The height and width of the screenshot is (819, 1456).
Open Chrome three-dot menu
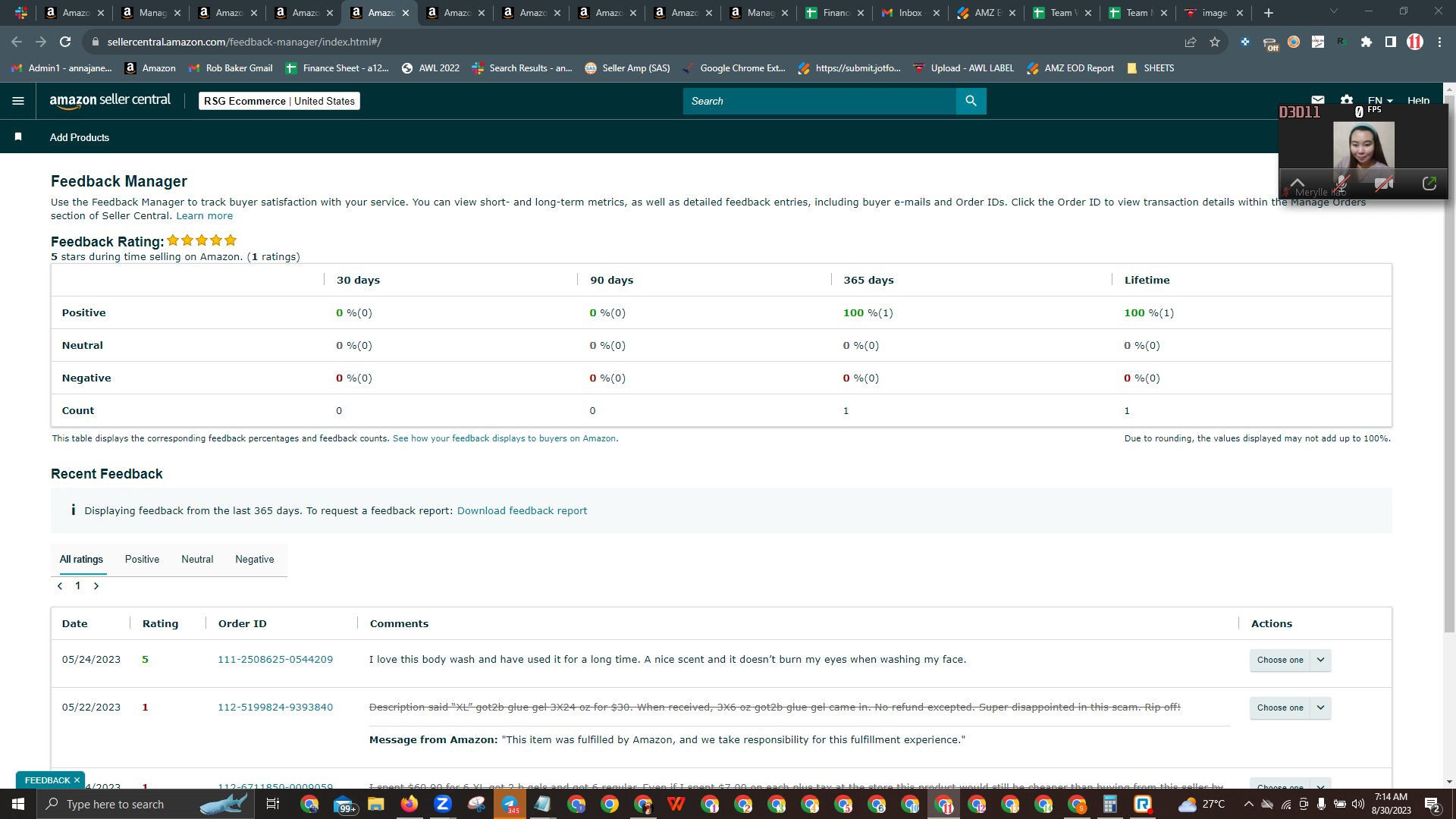(1439, 42)
